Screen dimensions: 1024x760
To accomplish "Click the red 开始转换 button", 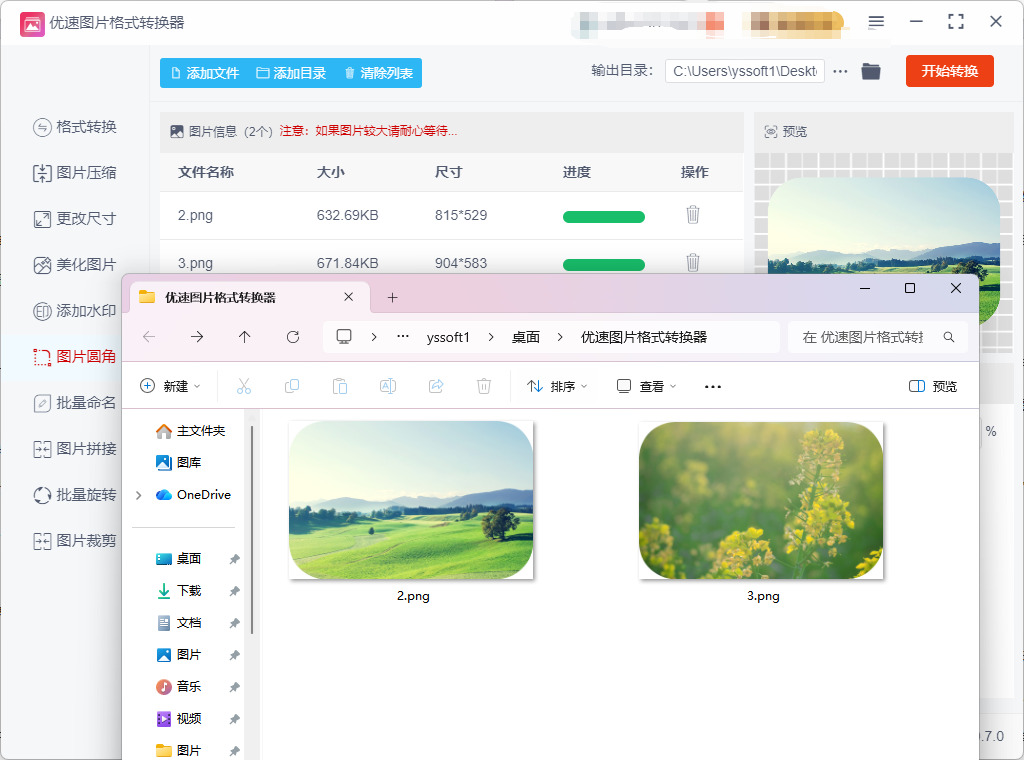I will [x=950, y=71].
